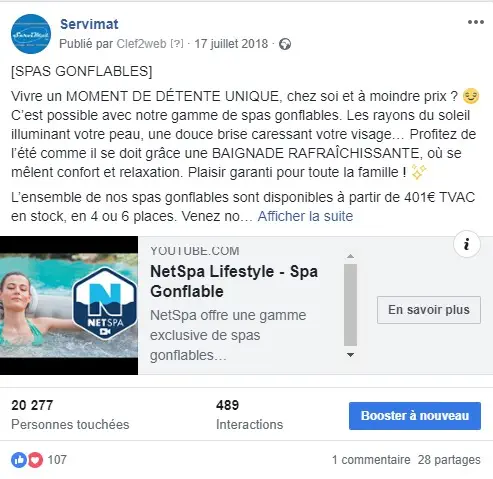Screen dimensions: 493x479
Task: Click the question mark next to Clef2web
Action: pos(177,44)
